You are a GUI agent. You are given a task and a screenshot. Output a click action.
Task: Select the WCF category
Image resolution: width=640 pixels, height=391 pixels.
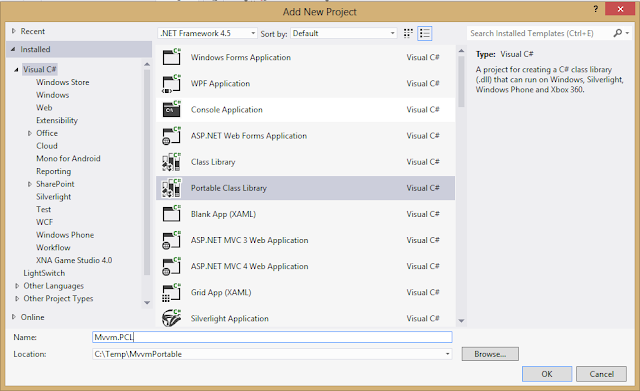(x=44, y=222)
